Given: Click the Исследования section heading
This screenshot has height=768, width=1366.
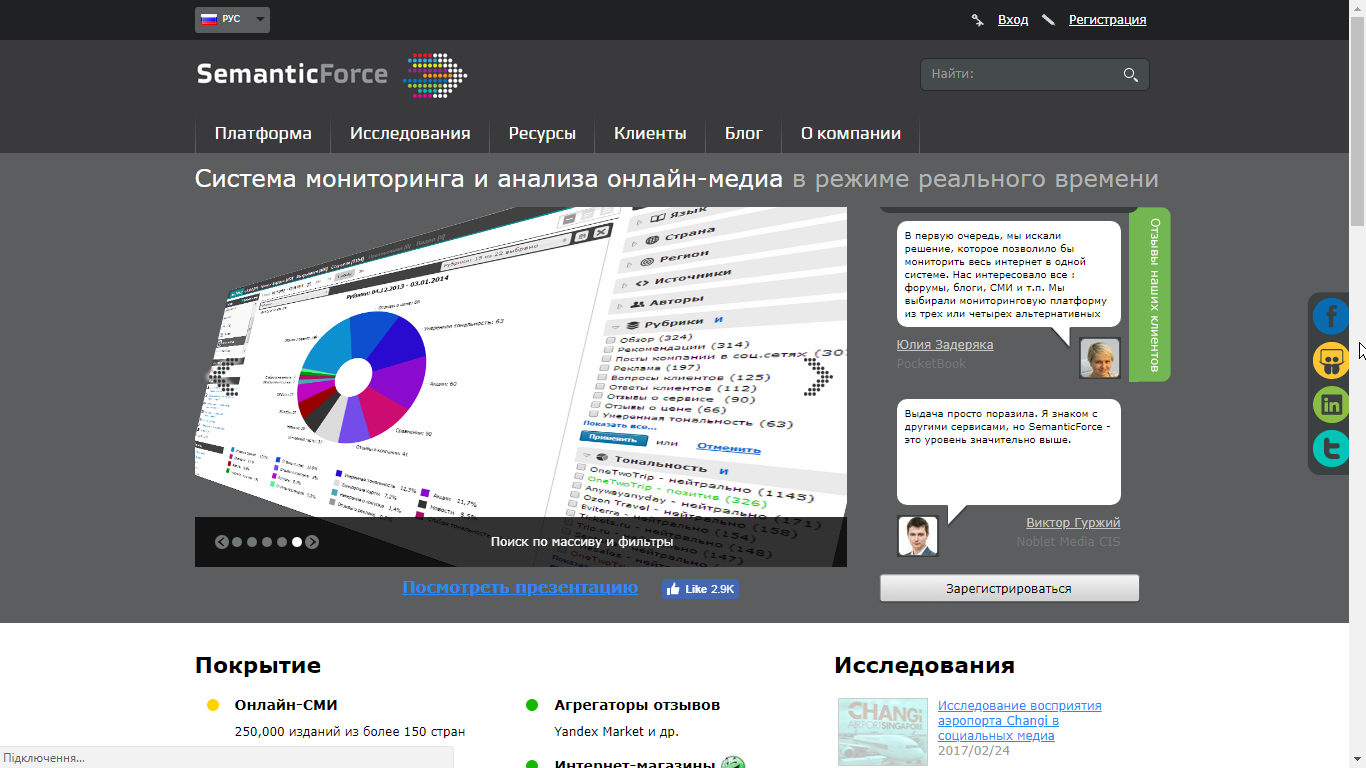Looking at the screenshot, I should 925,665.
